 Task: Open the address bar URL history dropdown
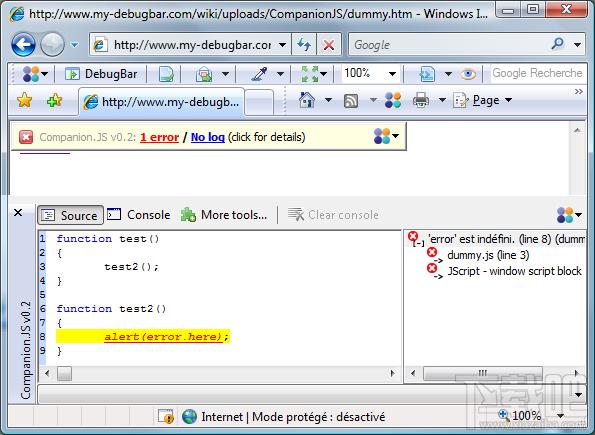point(282,45)
